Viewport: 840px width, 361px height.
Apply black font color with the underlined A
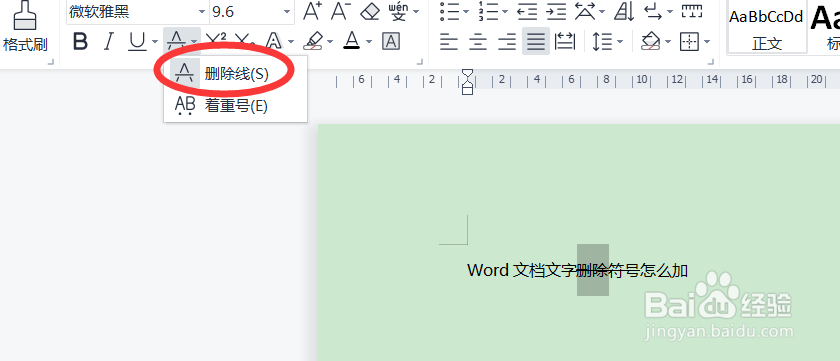point(351,41)
